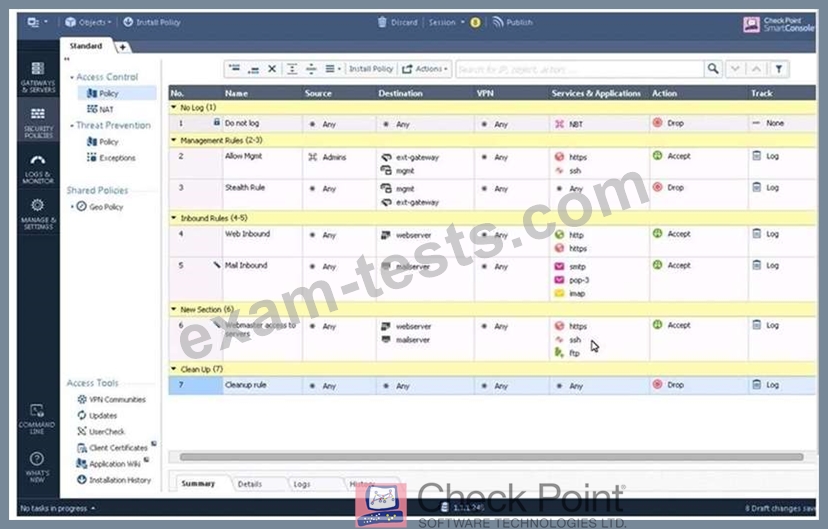Image resolution: width=828 pixels, height=529 pixels.
Task: Click the lock icon on rule 1
Action: [217, 122]
